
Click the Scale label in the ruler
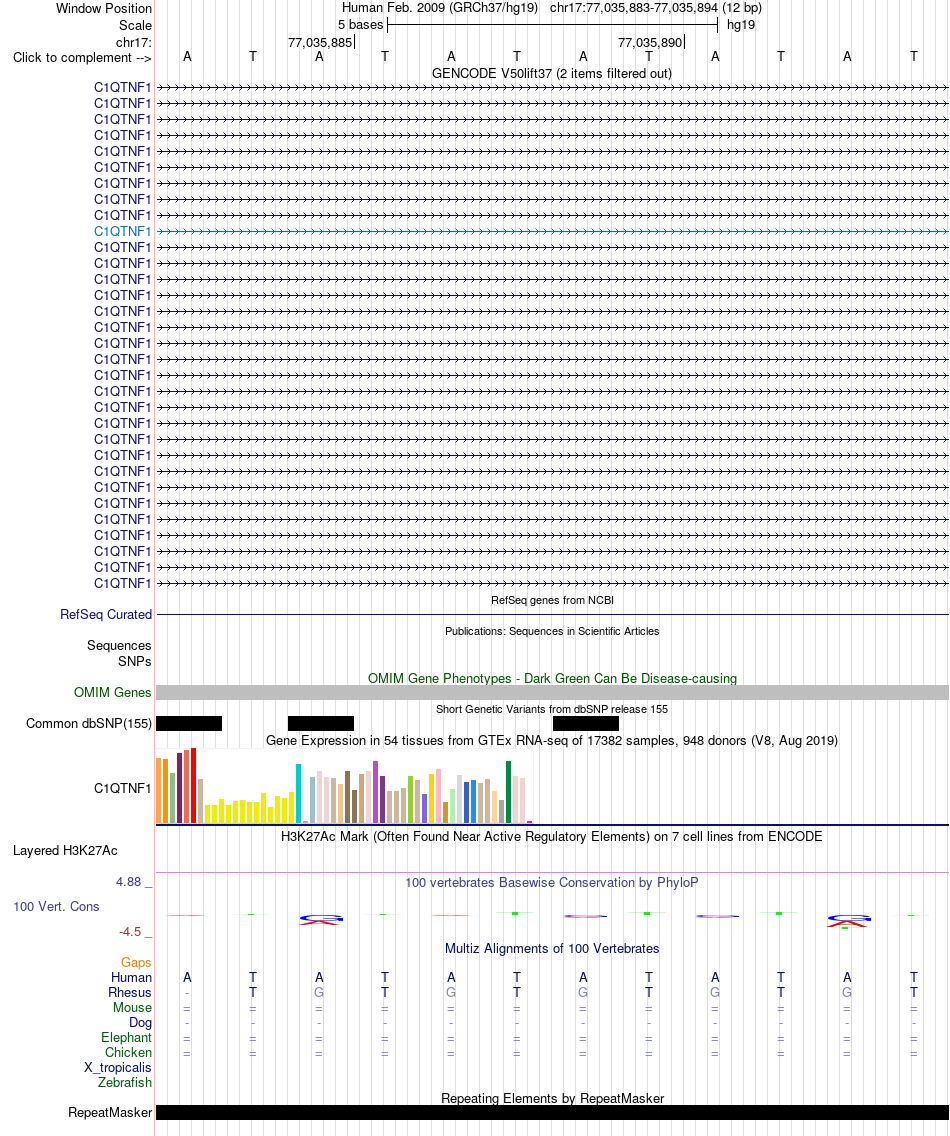pos(136,25)
